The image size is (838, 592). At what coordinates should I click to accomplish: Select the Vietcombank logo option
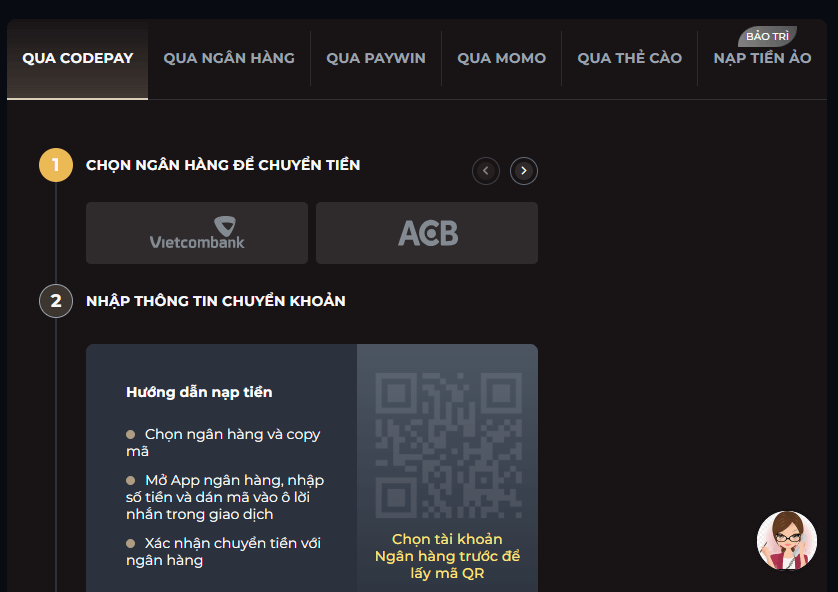click(197, 233)
